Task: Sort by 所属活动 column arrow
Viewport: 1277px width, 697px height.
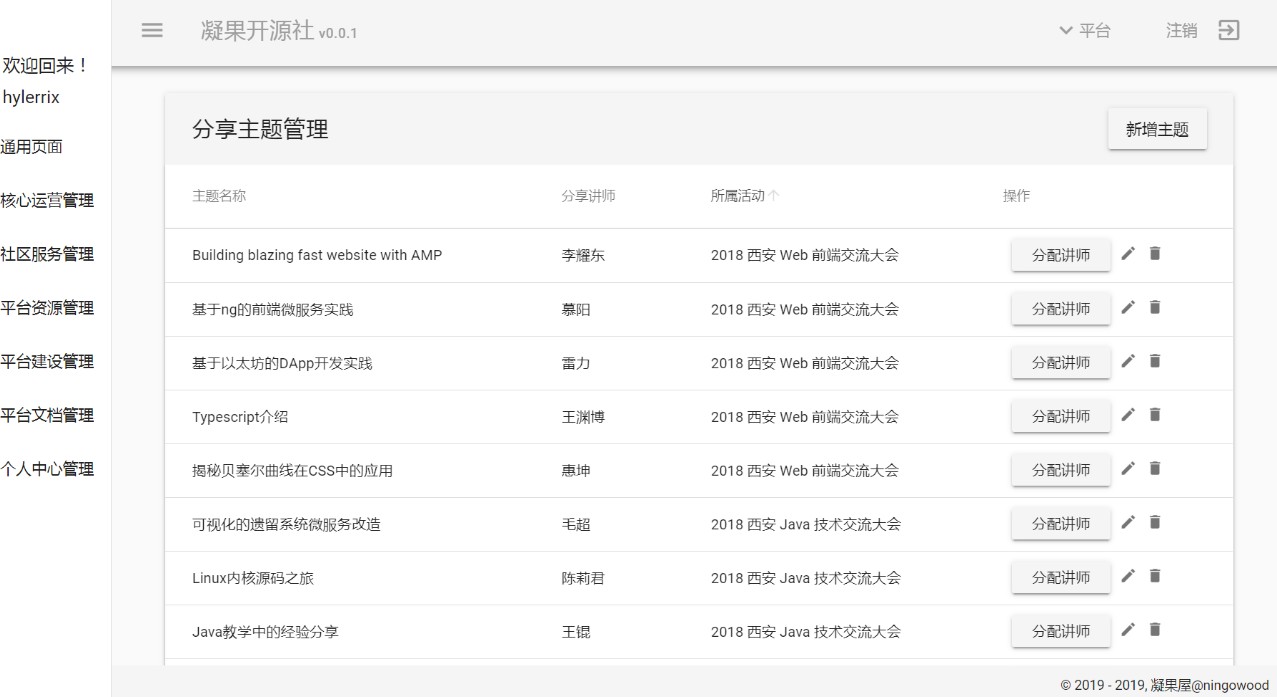Action: pos(774,196)
